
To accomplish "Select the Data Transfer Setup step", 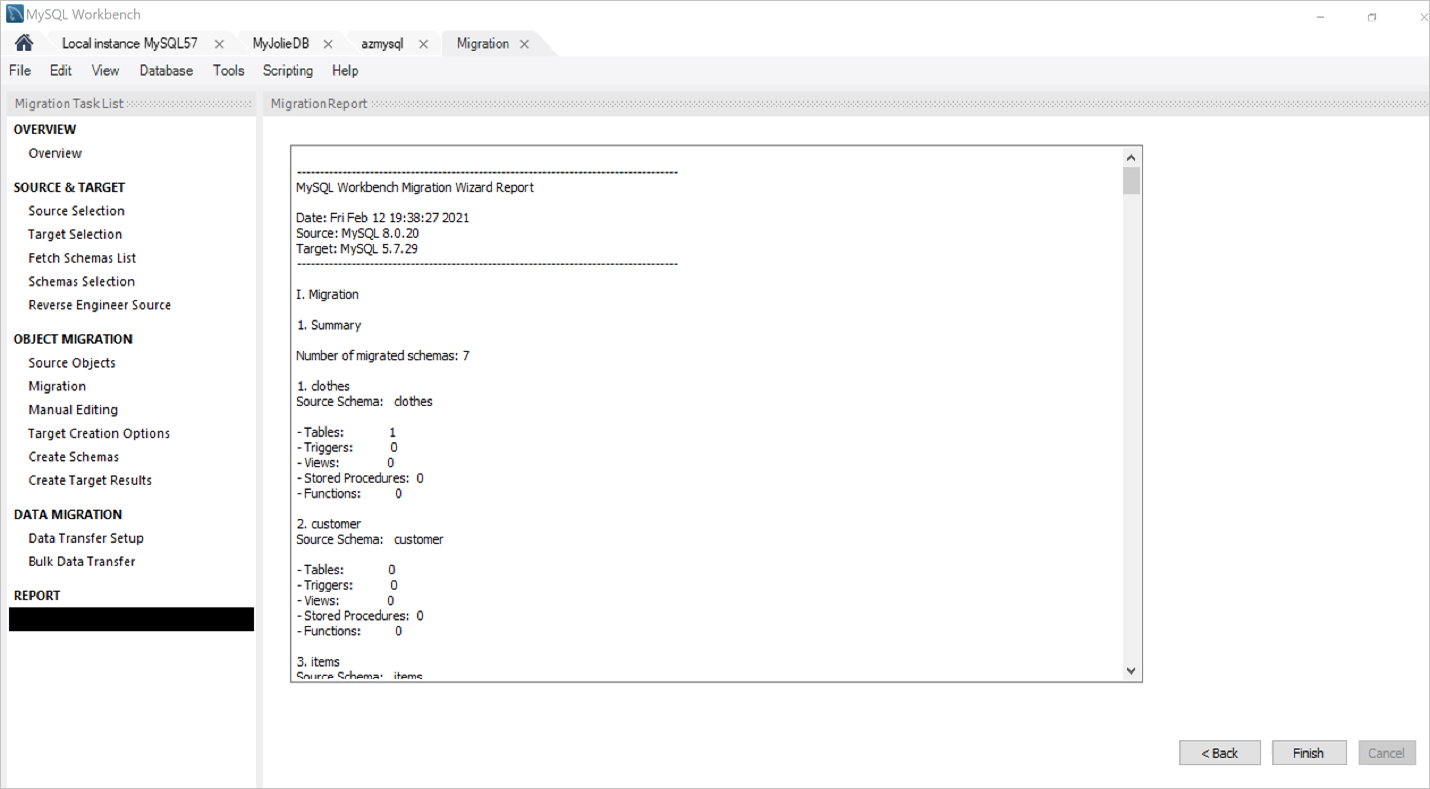I will [x=86, y=538].
